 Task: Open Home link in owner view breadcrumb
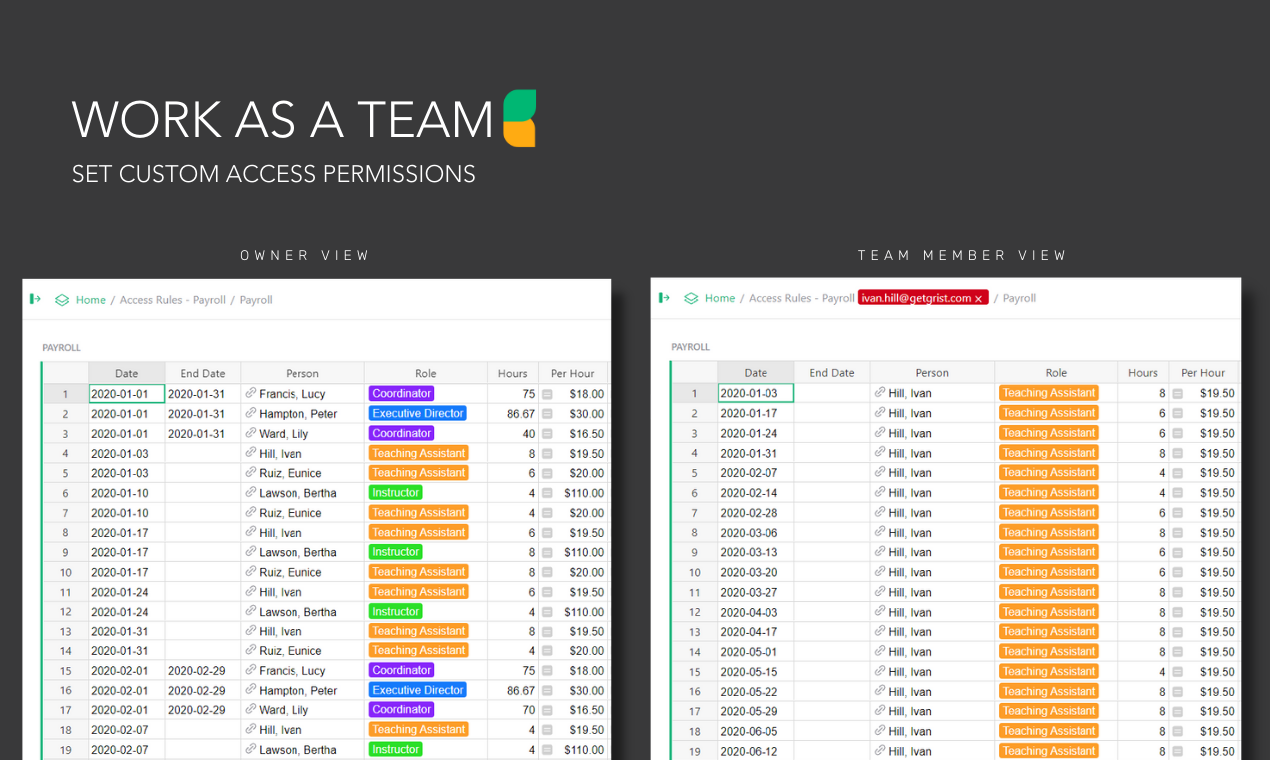91,300
